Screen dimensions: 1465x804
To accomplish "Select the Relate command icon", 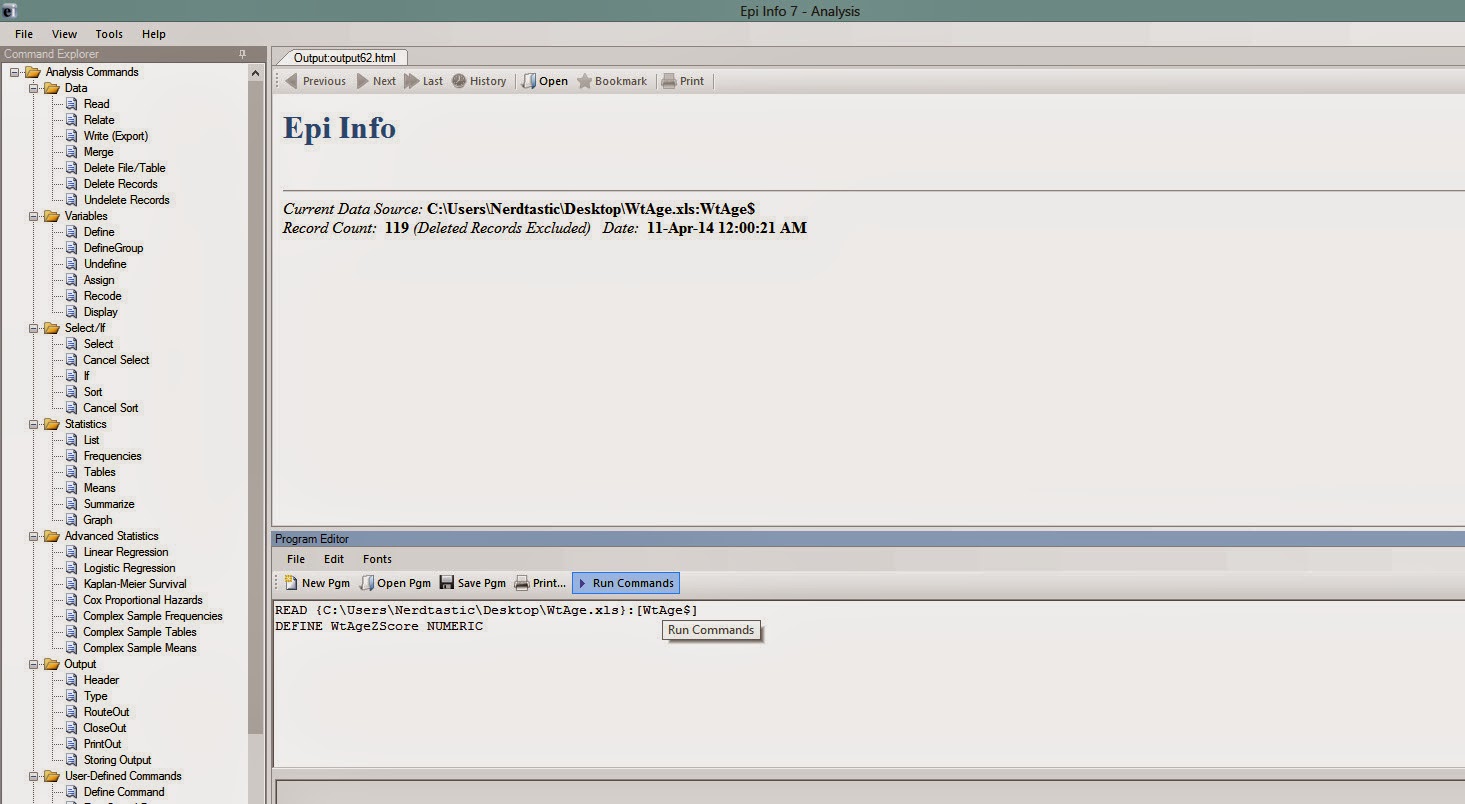I will pyautogui.click(x=72, y=120).
